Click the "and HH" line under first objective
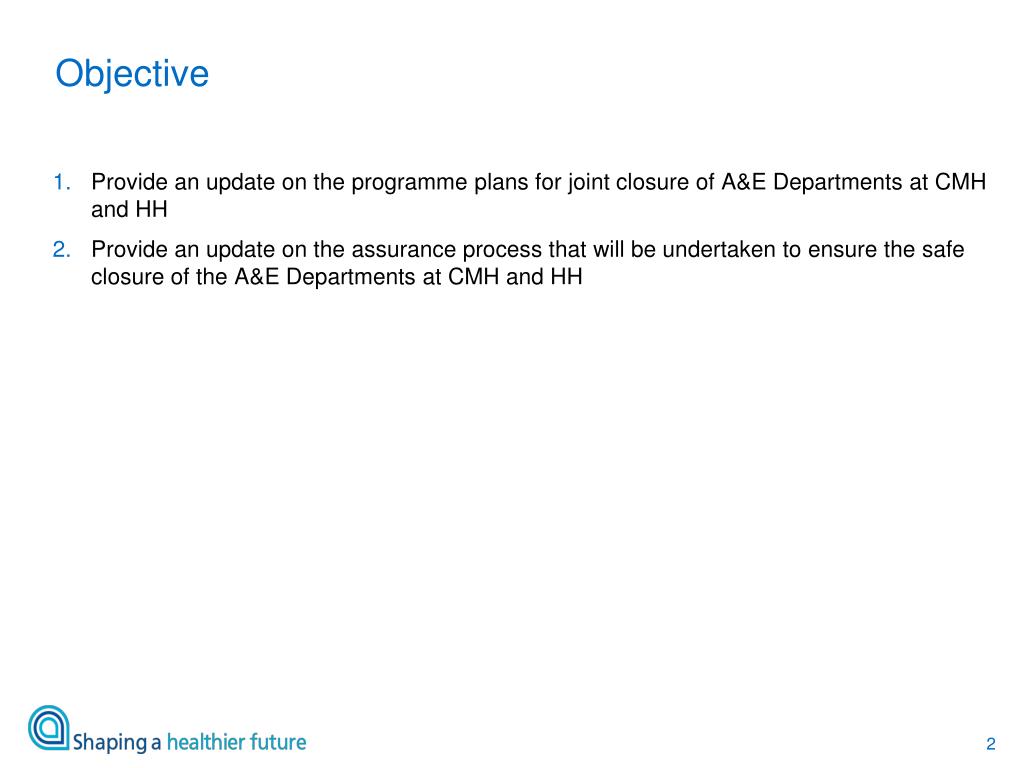This screenshot has height=768, width=1024. coord(129,210)
